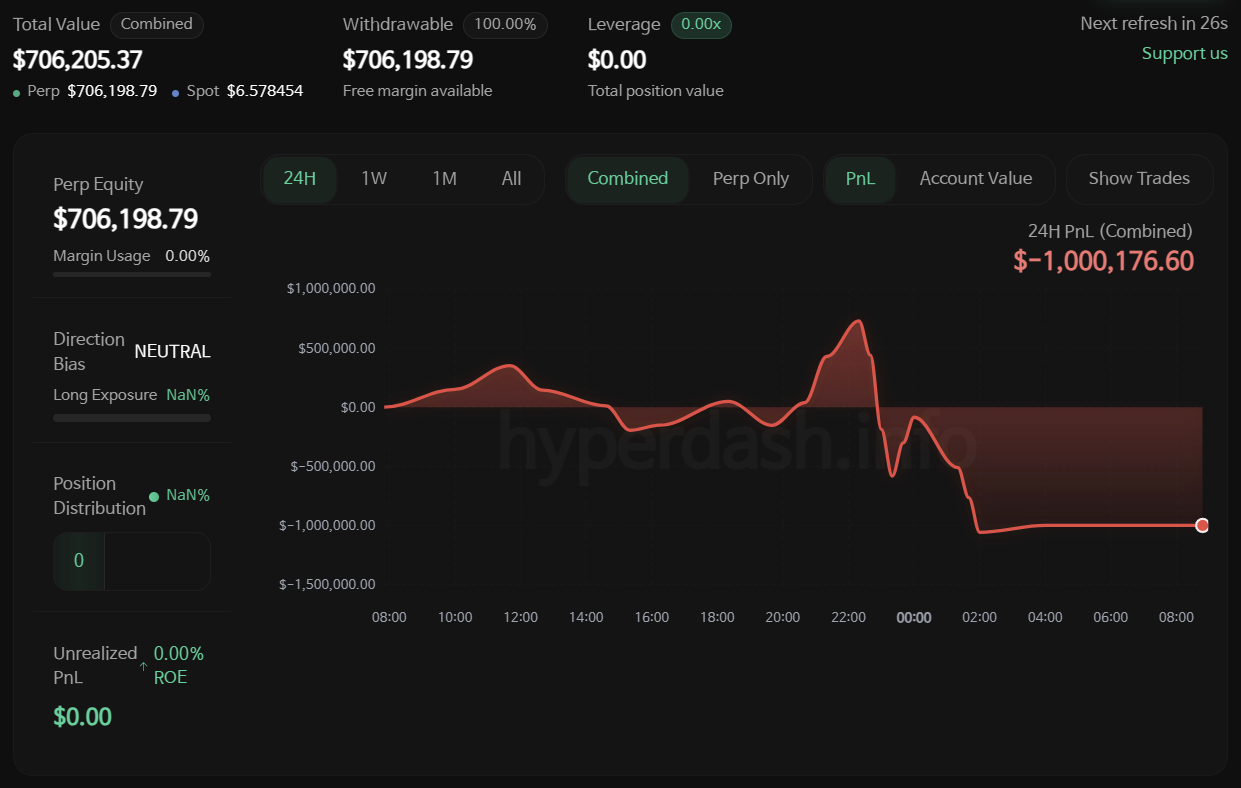Click the blue Spot legend dot
Screen dimensions: 1241x788
(x=176, y=92)
